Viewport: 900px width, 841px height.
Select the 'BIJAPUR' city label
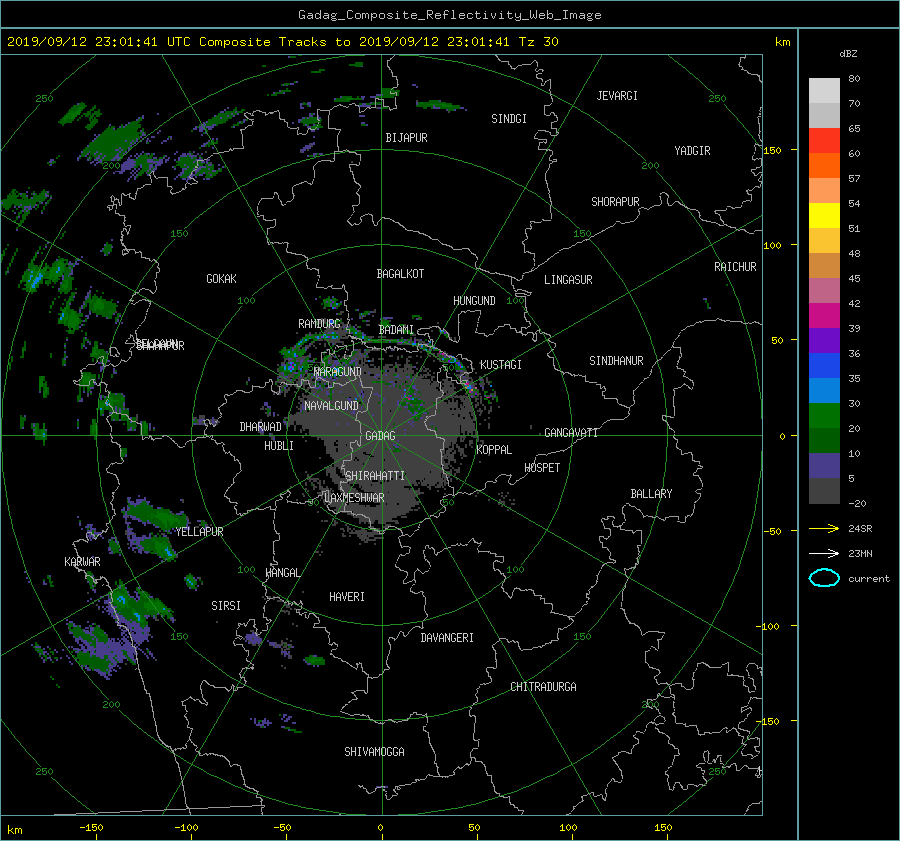(406, 138)
